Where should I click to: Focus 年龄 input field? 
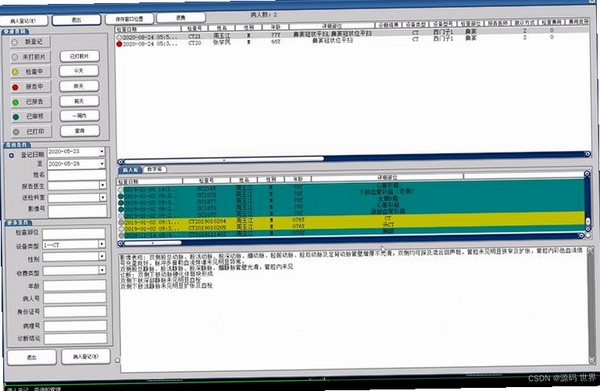[x=75, y=285]
